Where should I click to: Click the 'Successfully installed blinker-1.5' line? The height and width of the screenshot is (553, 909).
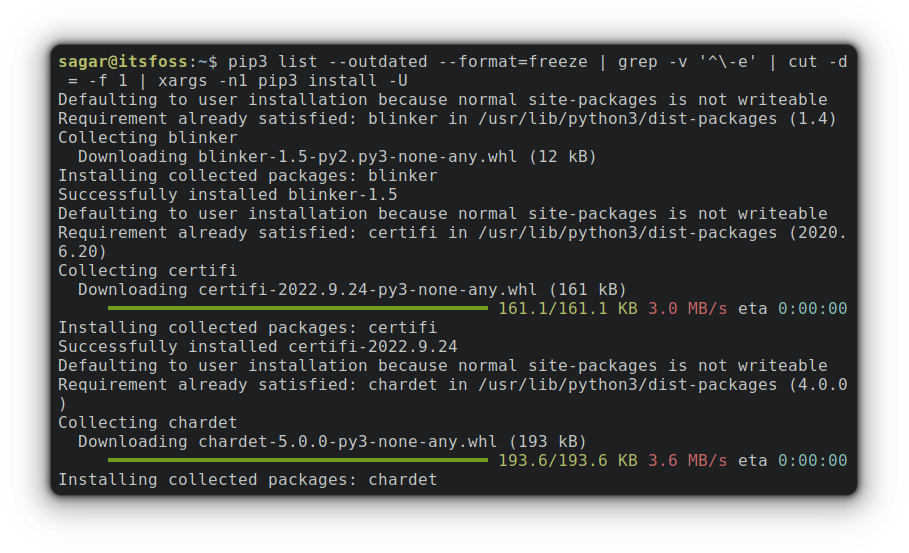coord(227,195)
